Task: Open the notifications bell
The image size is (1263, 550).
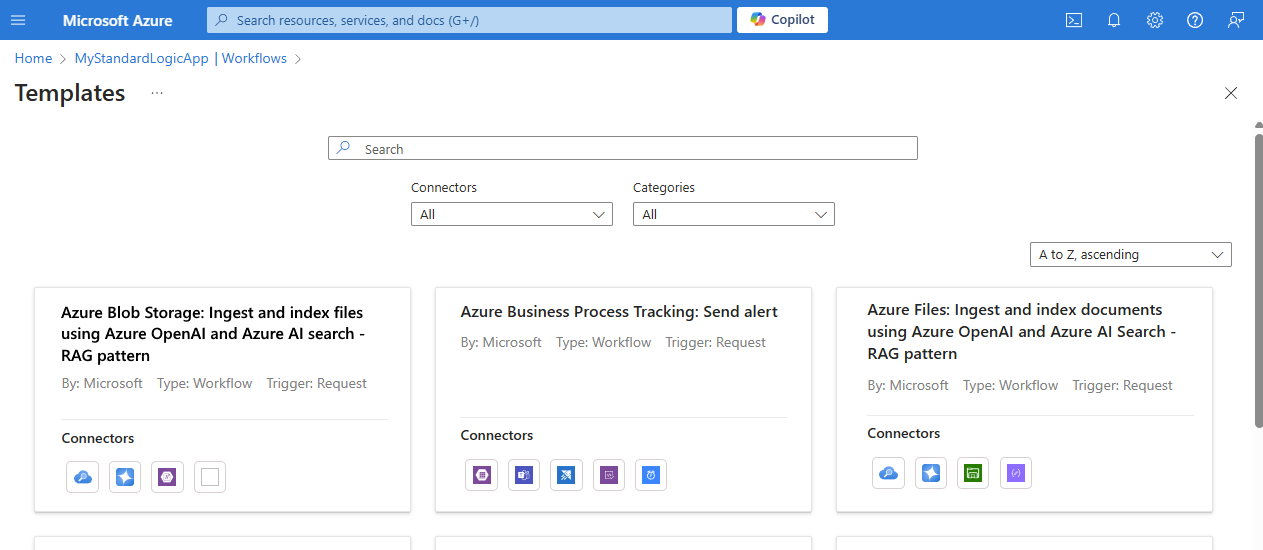Action: 1114,20
